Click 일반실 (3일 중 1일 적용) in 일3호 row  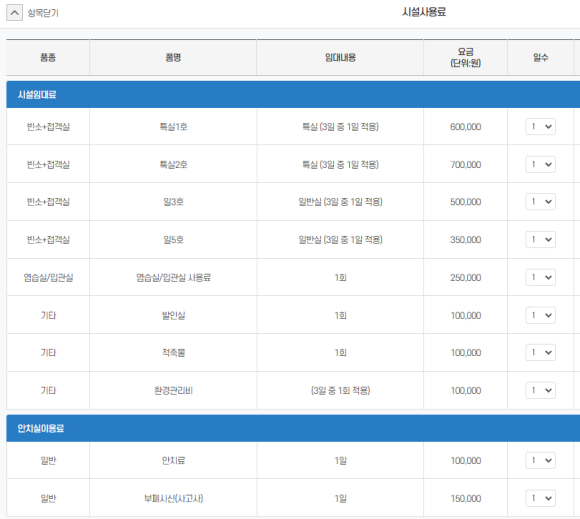pyautogui.click(x=340, y=202)
